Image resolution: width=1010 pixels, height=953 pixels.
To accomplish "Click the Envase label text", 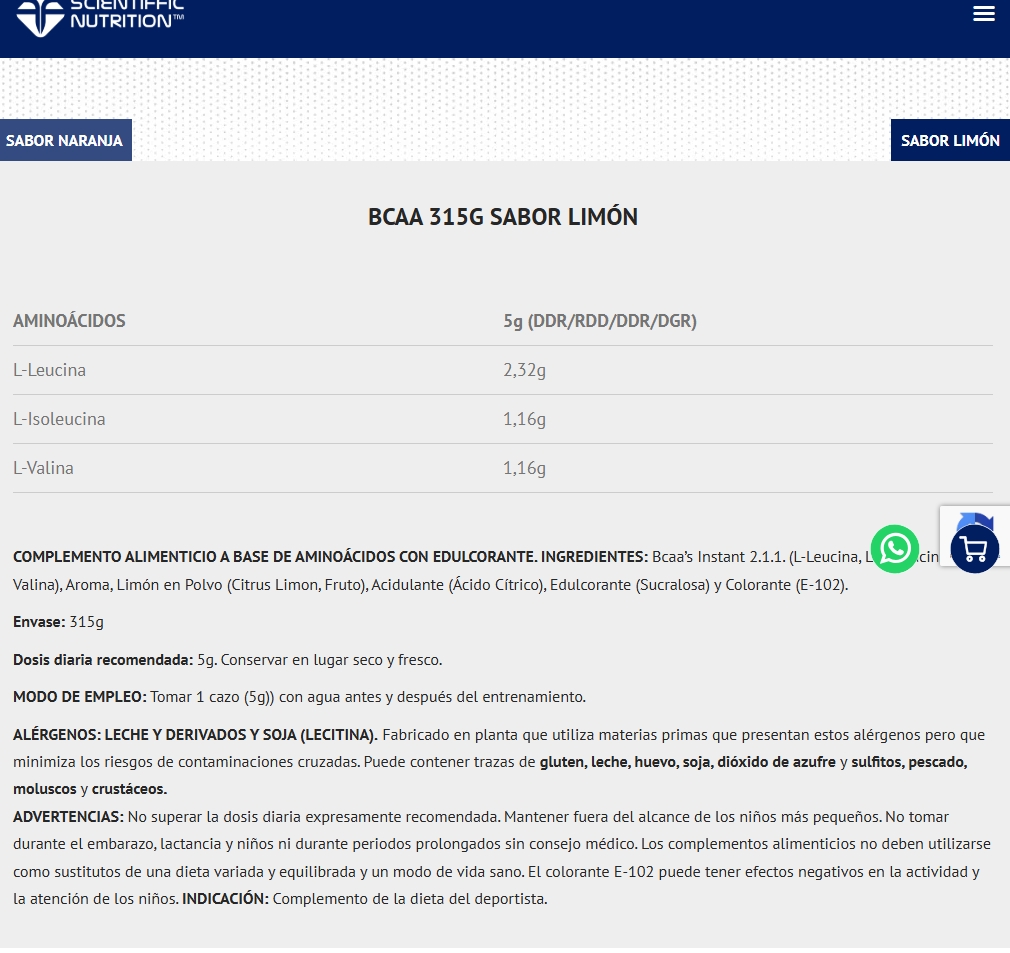I will tap(38, 622).
